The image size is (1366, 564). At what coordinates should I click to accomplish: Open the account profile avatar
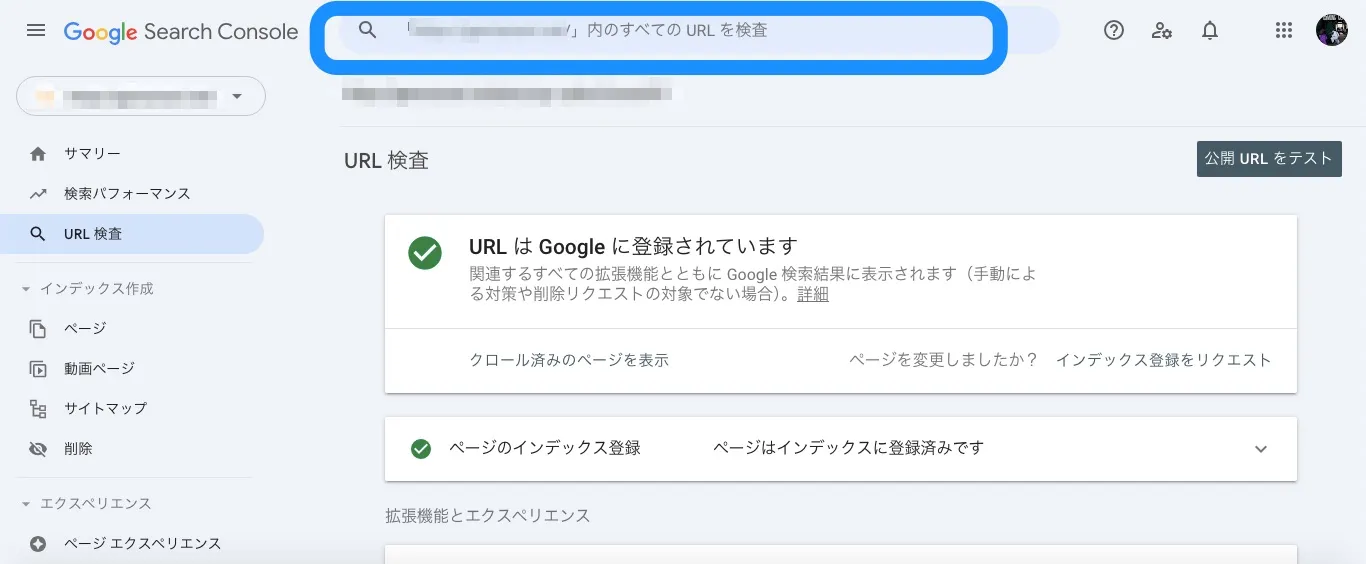tap(1332, 30)
